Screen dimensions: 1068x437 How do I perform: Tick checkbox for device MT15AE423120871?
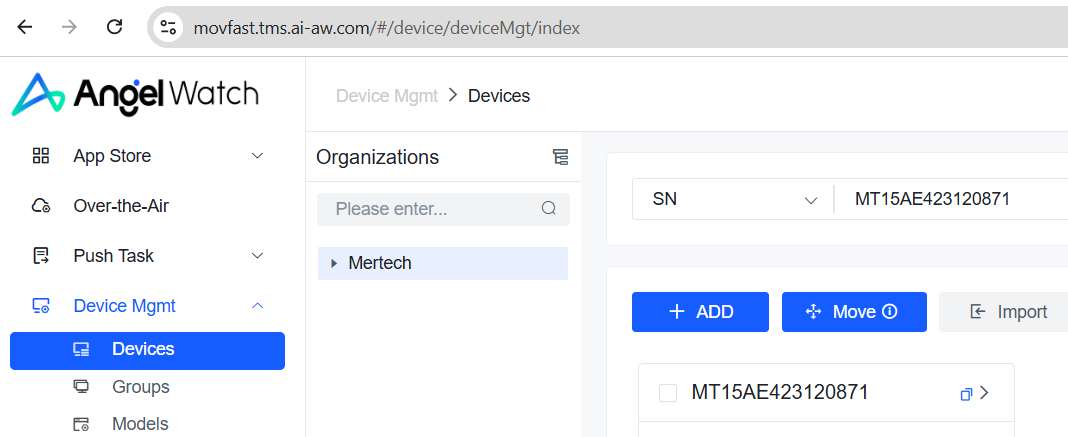pyautogui.click(x=668, y=393)
